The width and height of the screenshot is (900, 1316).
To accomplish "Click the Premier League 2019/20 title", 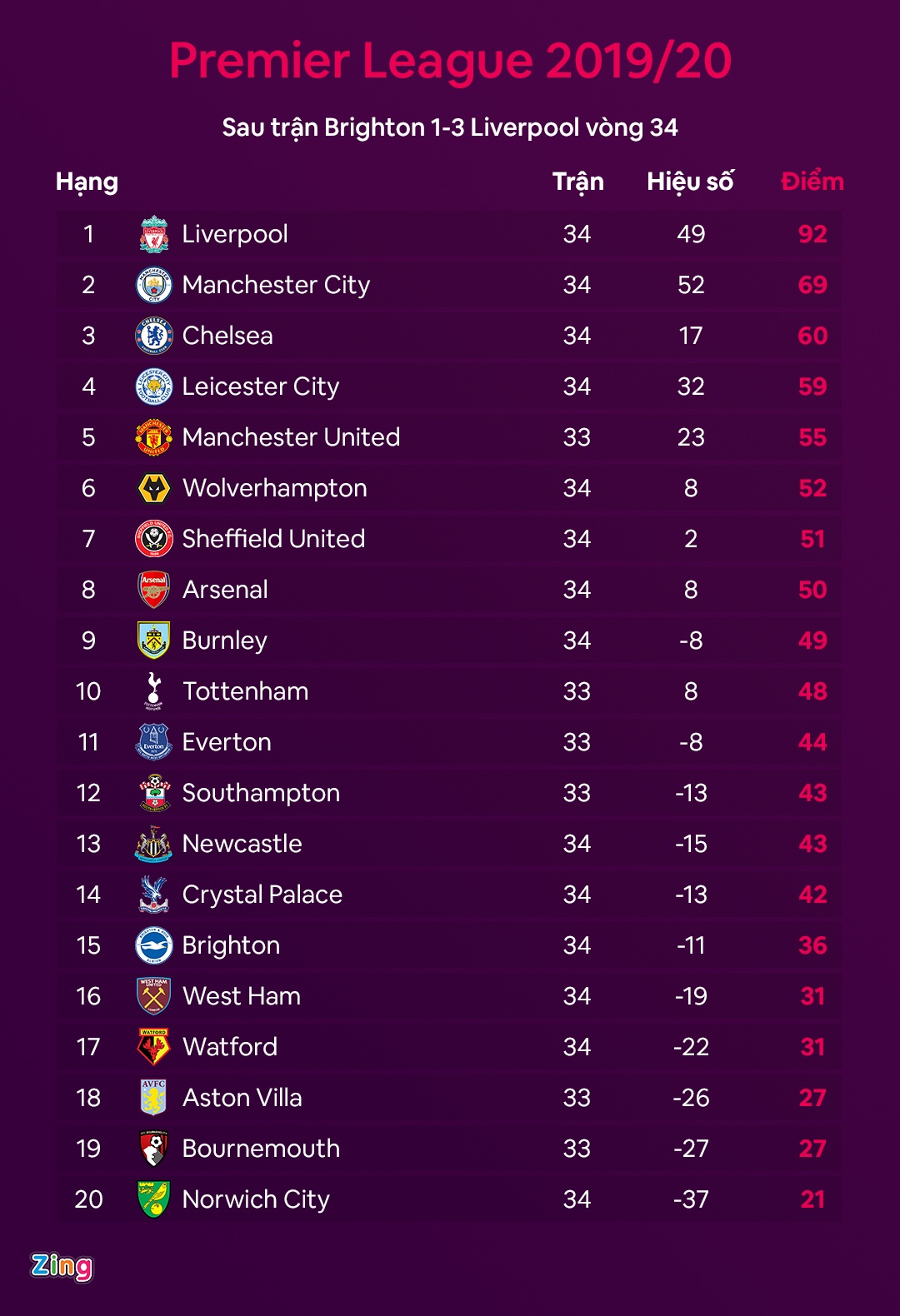I will click(x=450, y=61).
